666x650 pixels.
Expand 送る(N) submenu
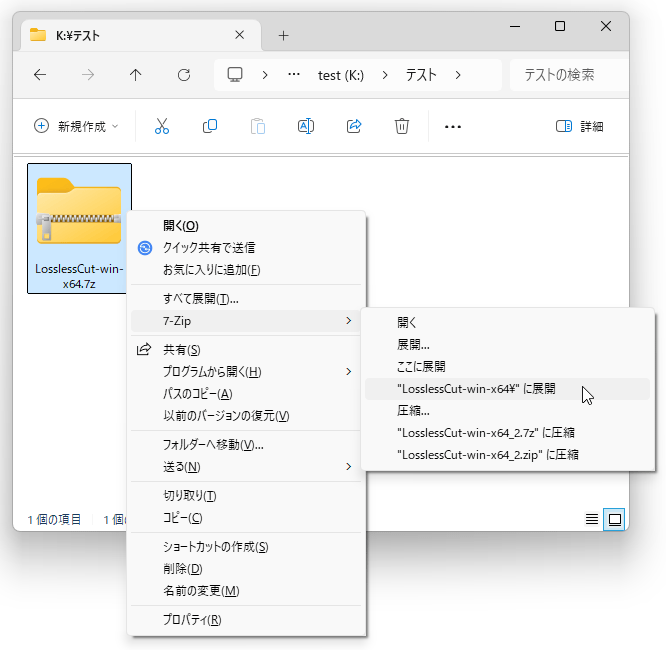coord(246,467)
